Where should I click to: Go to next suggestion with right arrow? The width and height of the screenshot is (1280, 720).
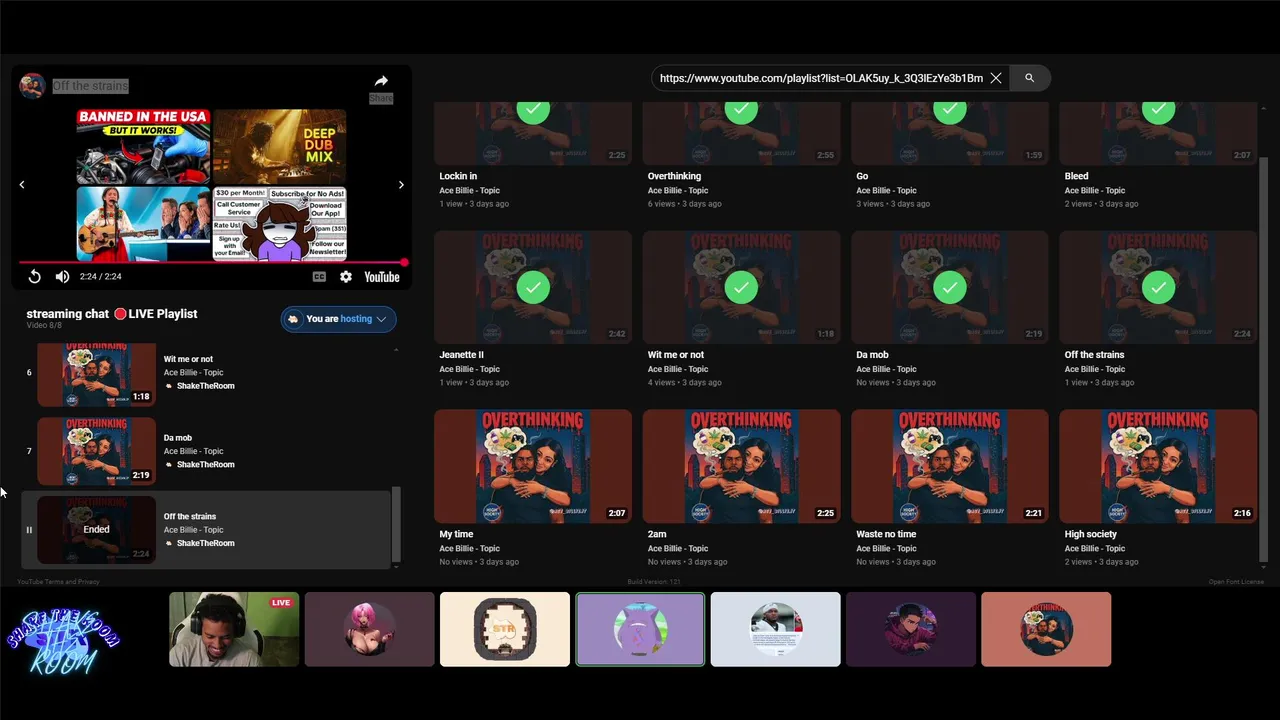pos(401,185)
